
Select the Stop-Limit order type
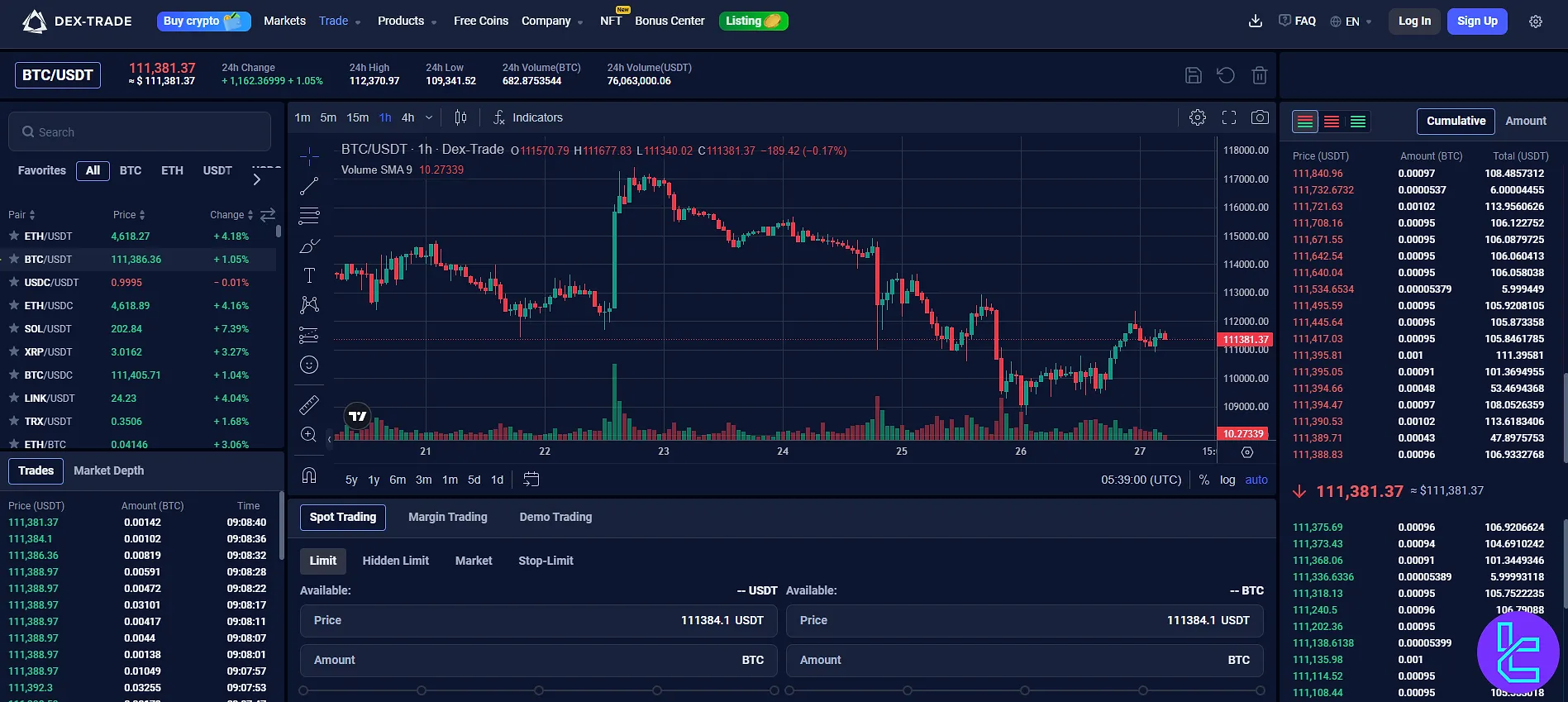tap(546, 561)
